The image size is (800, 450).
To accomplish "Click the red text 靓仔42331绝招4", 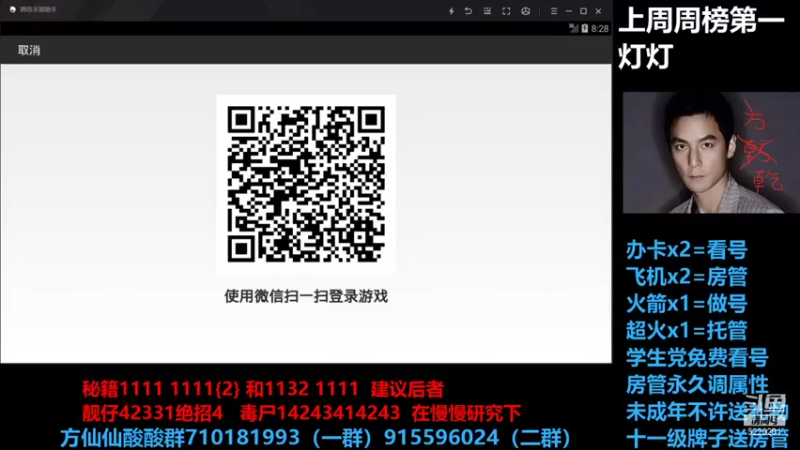I will pyautogui.click(x=153, y=413).
